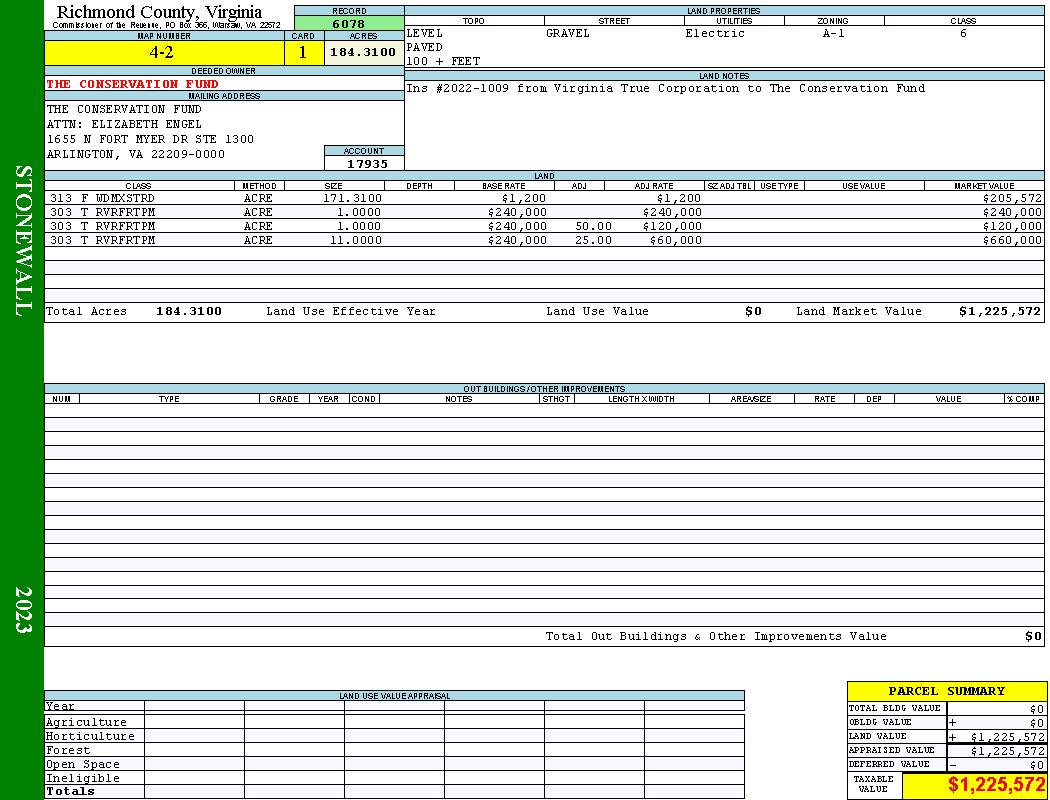Click the market value $205,572
The height and width of the screenshot is (800, 1050).
[1012, 199]
